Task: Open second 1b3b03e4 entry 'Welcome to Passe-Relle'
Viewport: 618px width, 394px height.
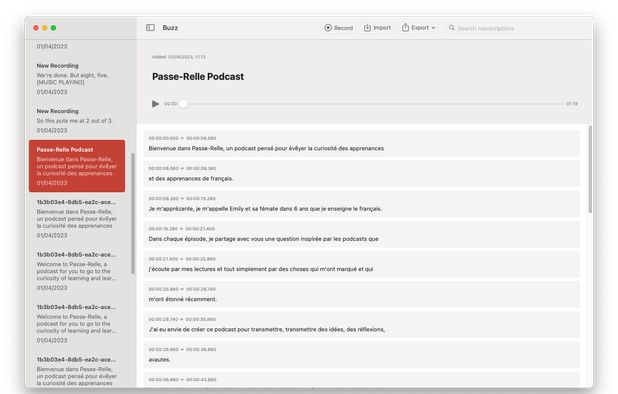Action: [77, 271]
